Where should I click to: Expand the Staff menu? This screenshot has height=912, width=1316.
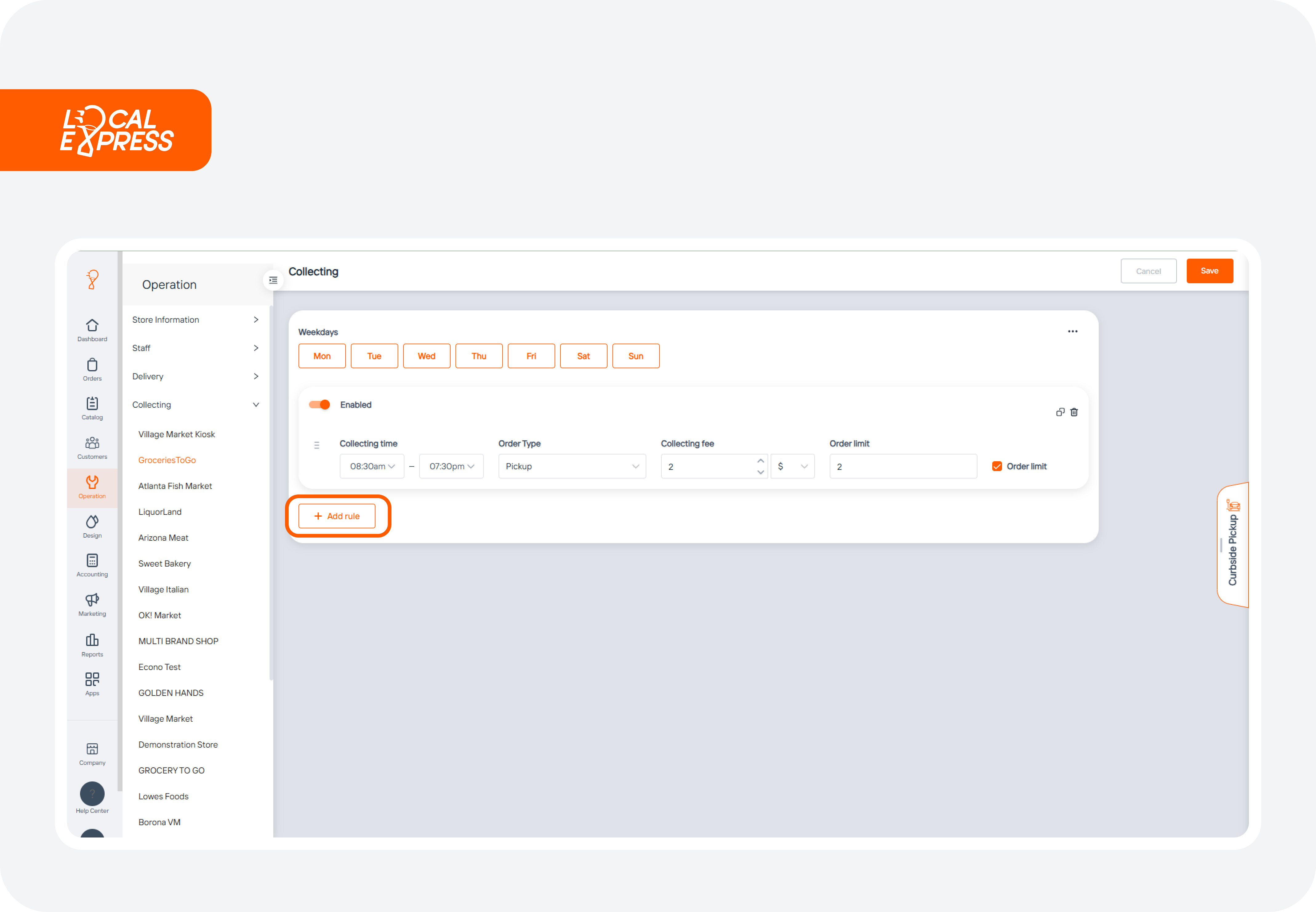tap(195, 348)
